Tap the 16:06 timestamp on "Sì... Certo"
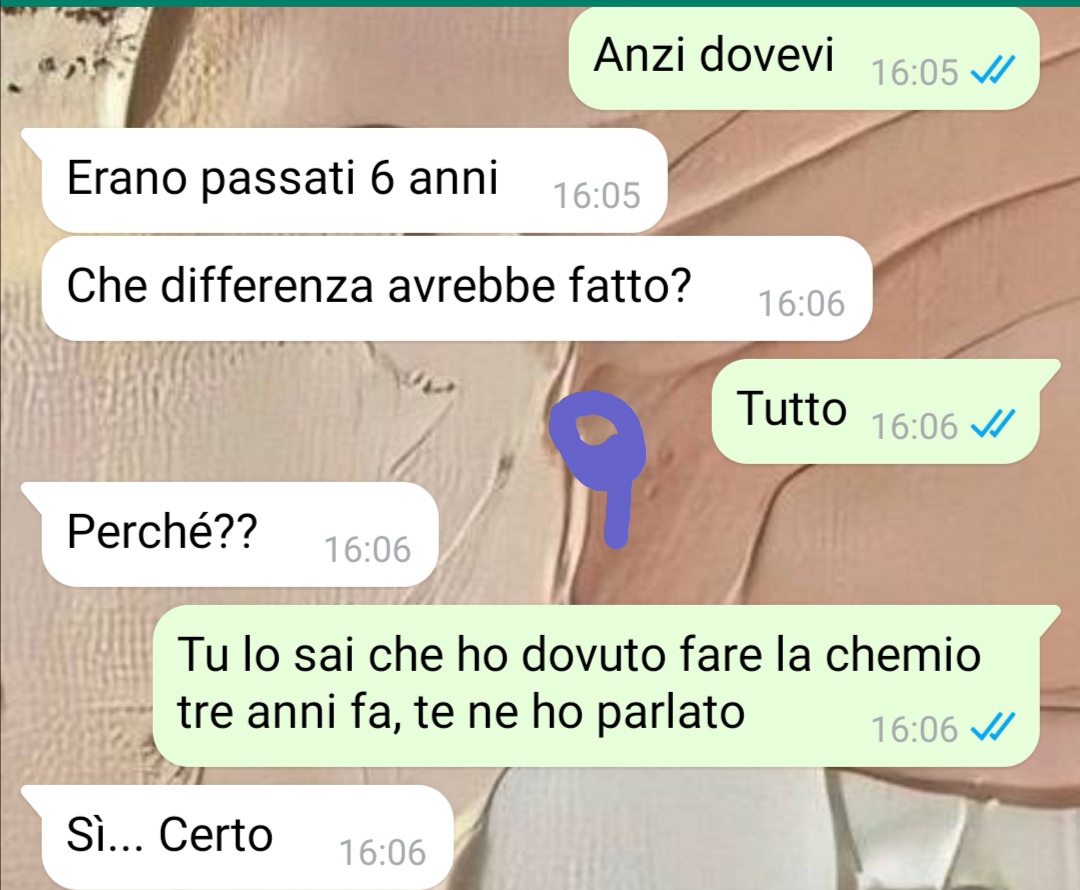 383,853
